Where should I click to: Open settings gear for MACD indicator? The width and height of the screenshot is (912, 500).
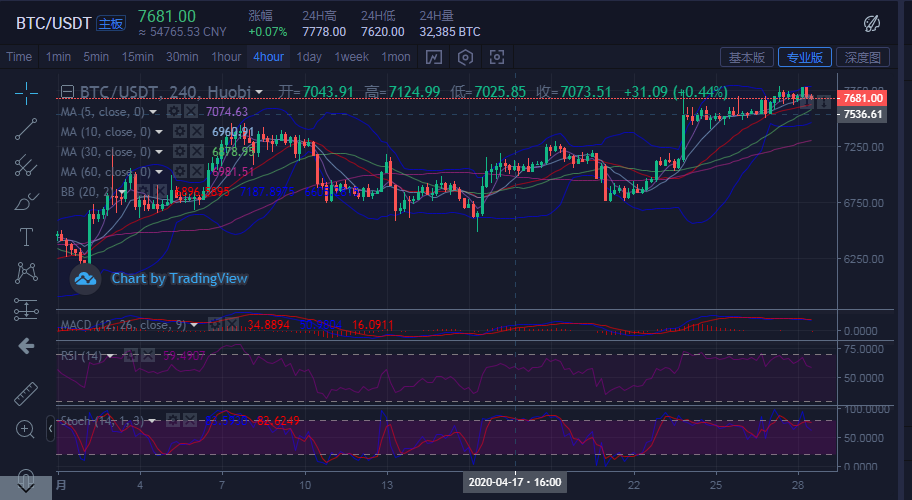click(215, 324)
